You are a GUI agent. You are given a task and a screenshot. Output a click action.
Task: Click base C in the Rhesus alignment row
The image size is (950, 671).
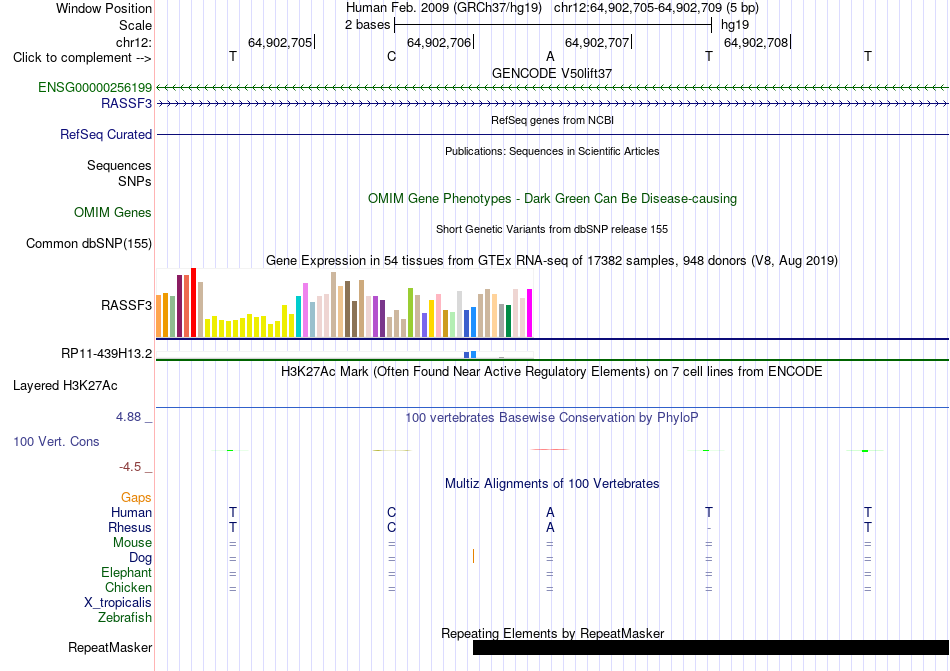(x=391, y=527)
